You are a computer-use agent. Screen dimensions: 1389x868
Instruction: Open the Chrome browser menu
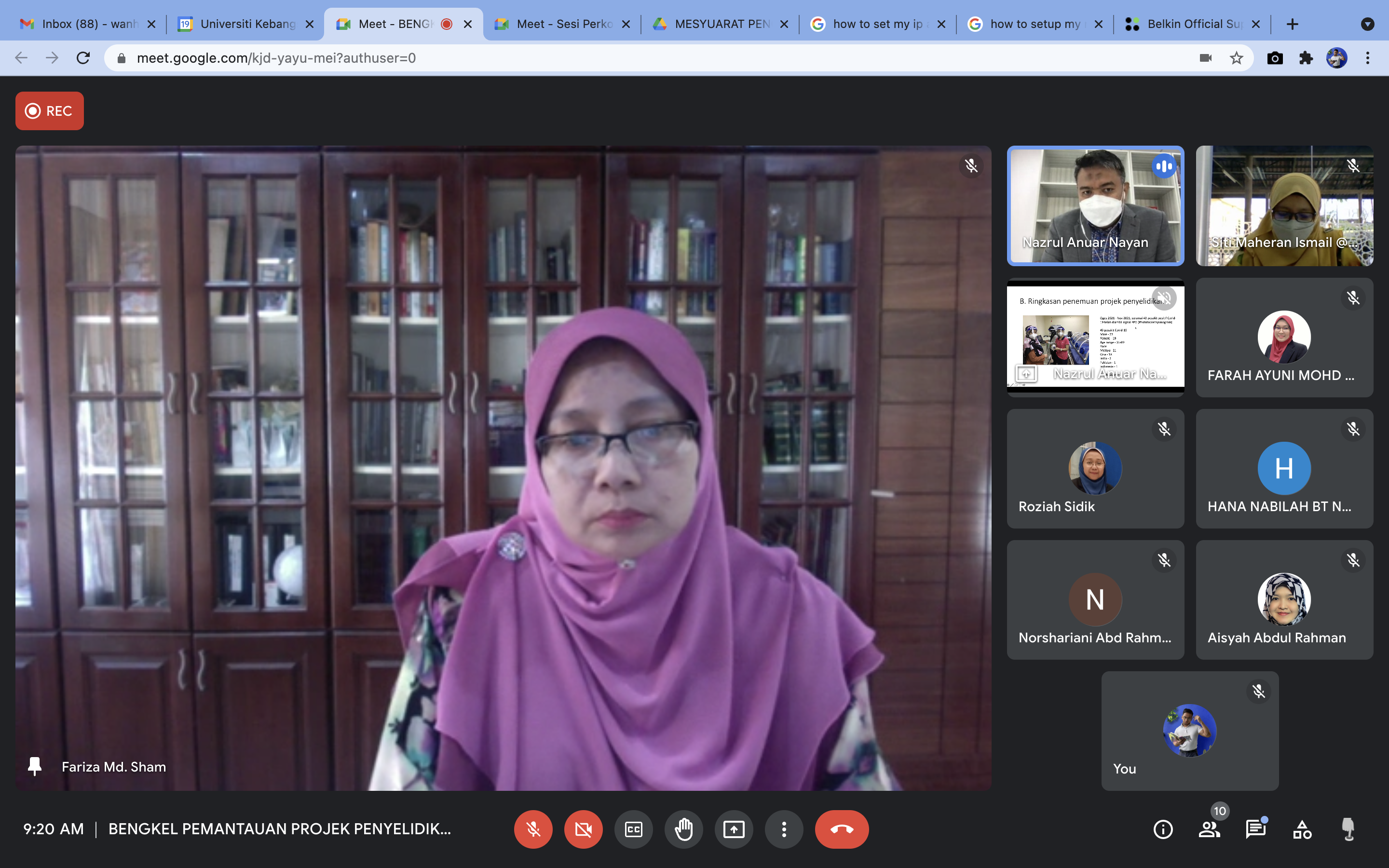1368,58
